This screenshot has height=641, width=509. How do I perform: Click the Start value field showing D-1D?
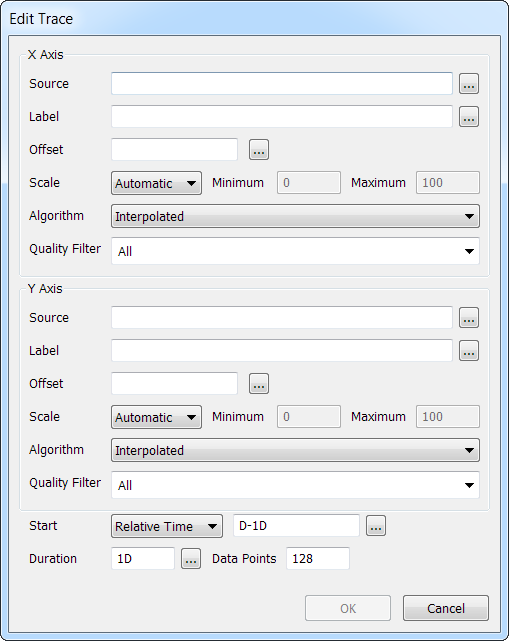[296, 526]
